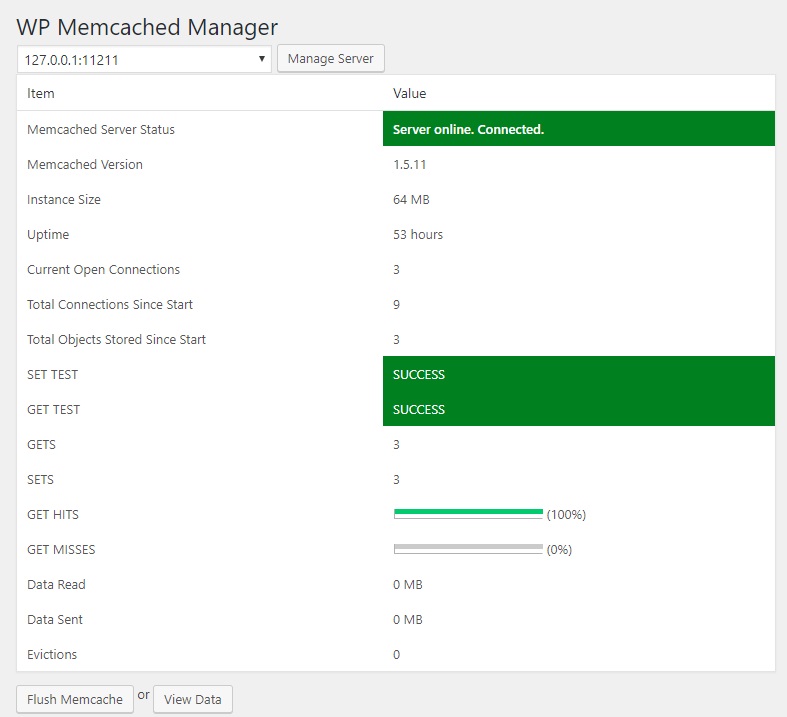This screenshot has width=787, height=717.
Task: Click the 'Server online. Connected.' status cell
Action: pos(578,129)
